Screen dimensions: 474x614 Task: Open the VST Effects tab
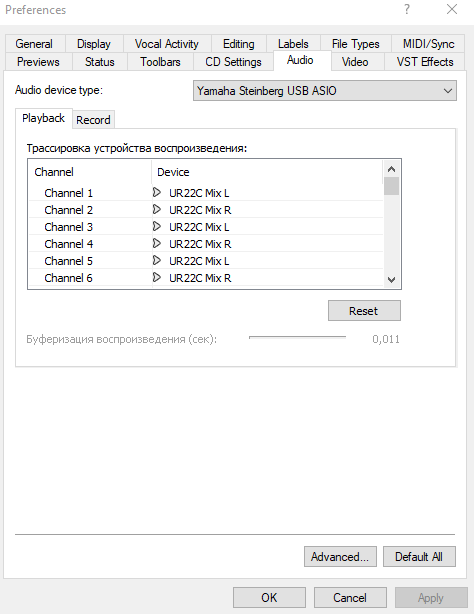coord(425,62)
